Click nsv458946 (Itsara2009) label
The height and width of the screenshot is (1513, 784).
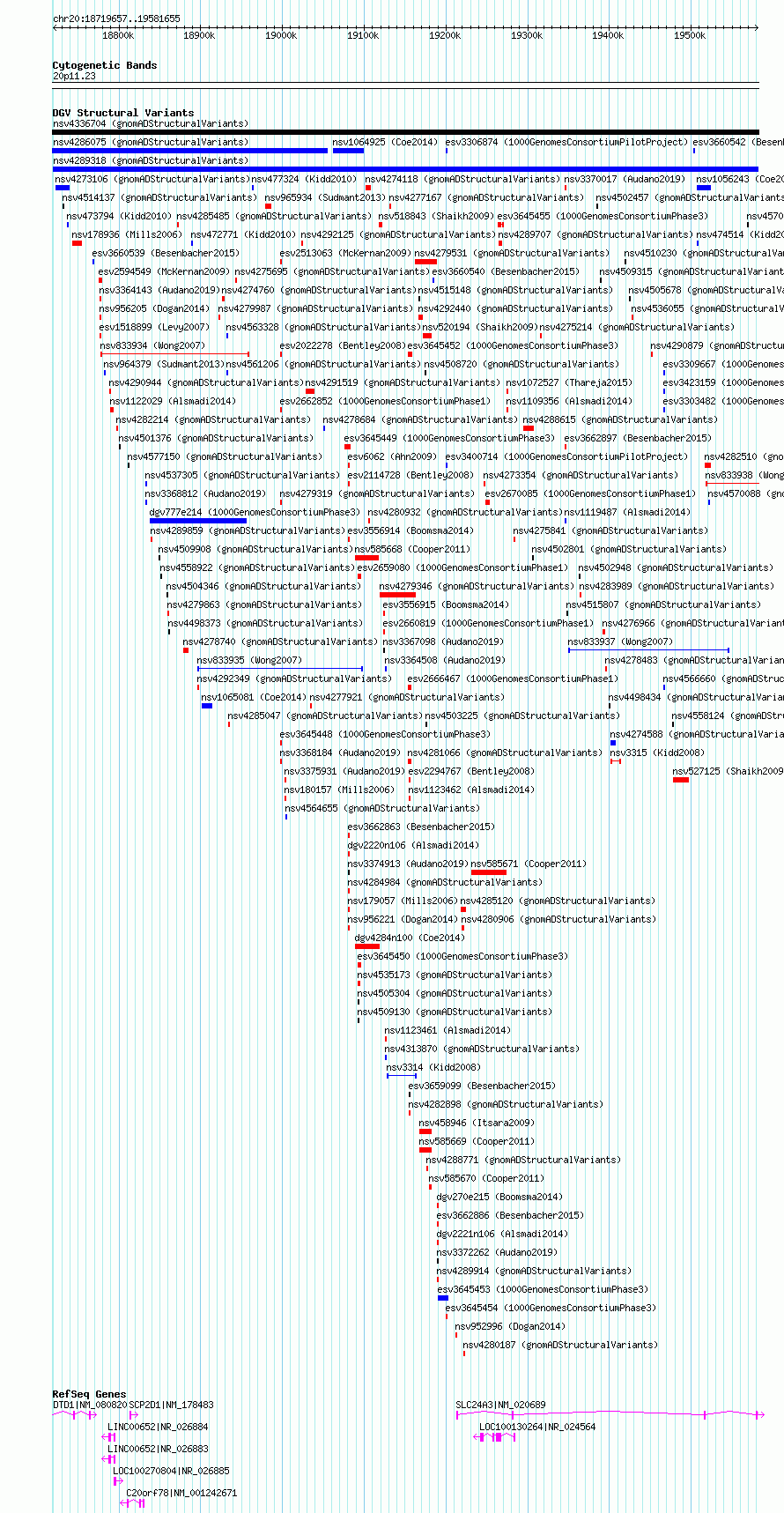[x=477, y=1123]
